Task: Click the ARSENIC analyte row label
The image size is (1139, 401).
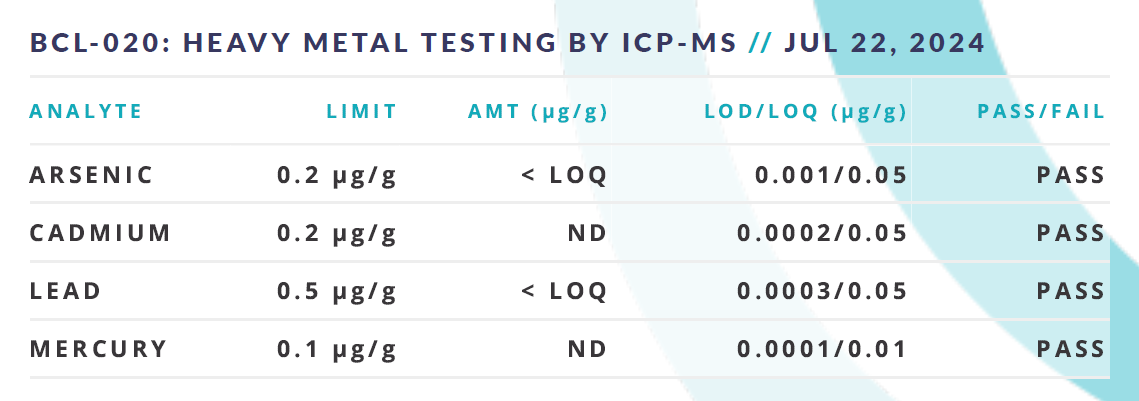Action: click(92, 175)
